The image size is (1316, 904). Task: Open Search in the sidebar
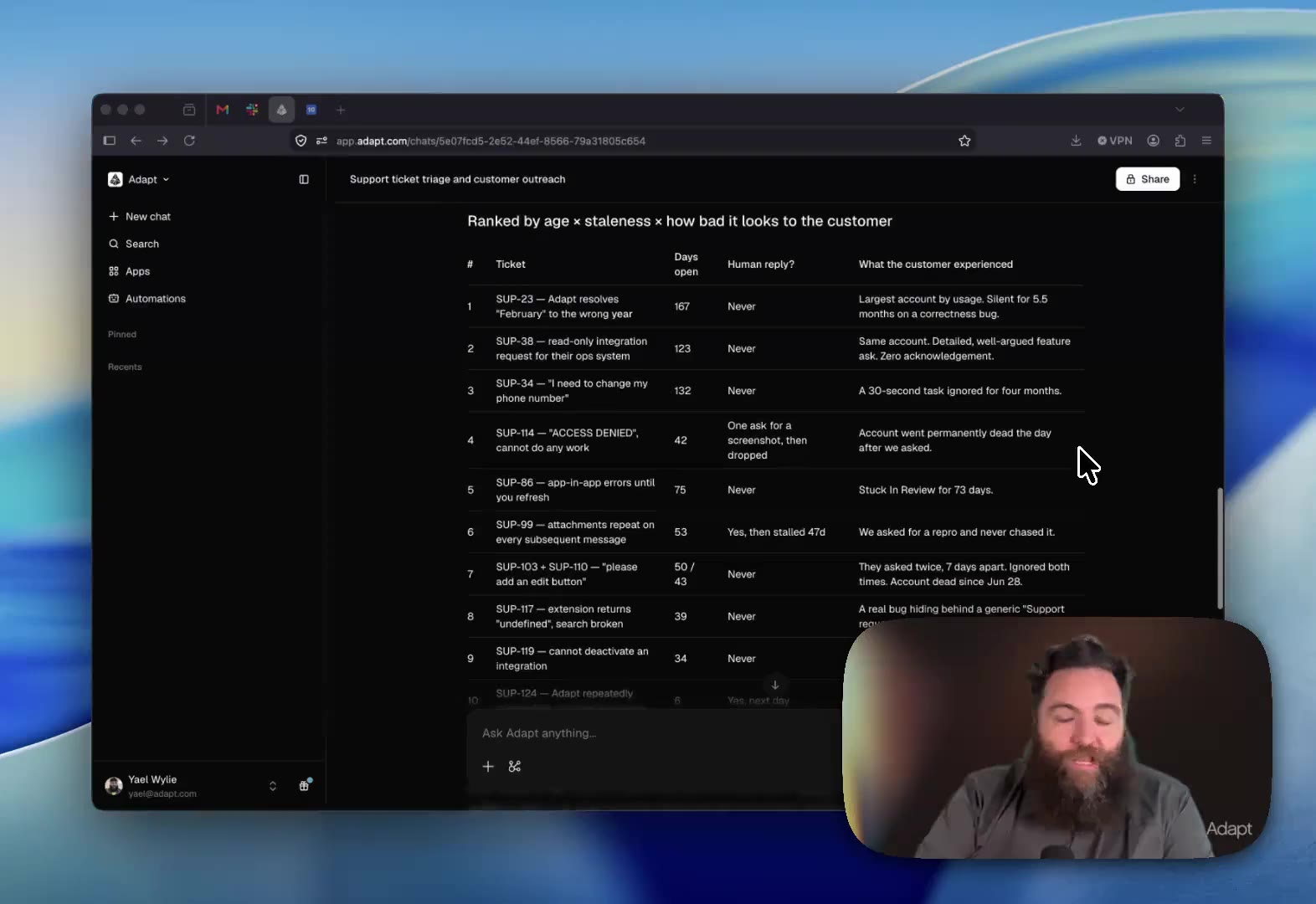(x=134, y=244)
